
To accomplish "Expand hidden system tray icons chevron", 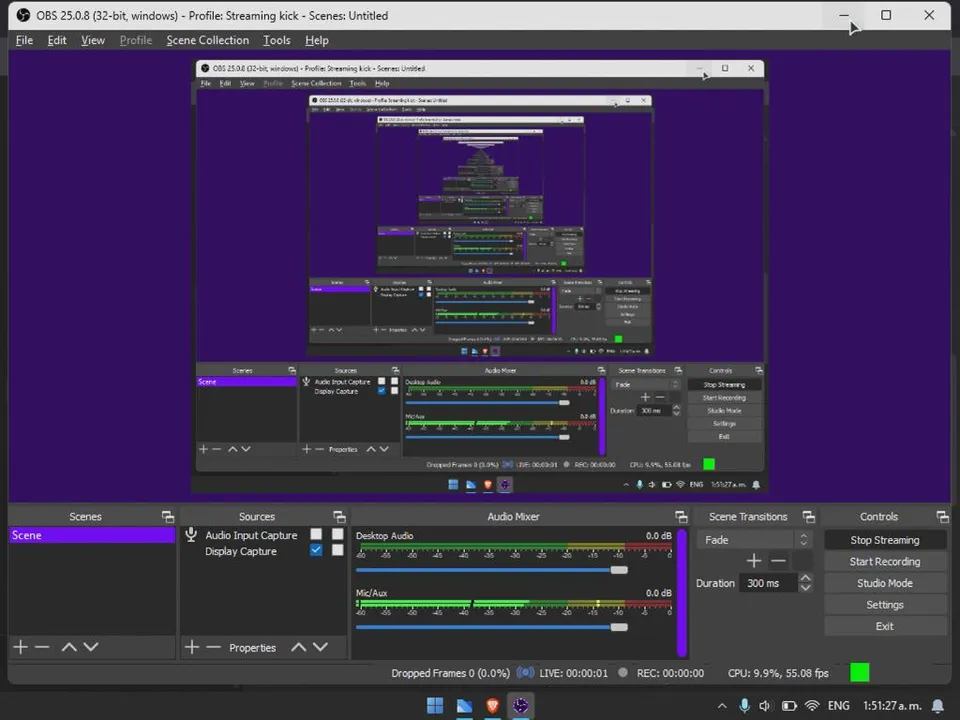I will point(722,706).
